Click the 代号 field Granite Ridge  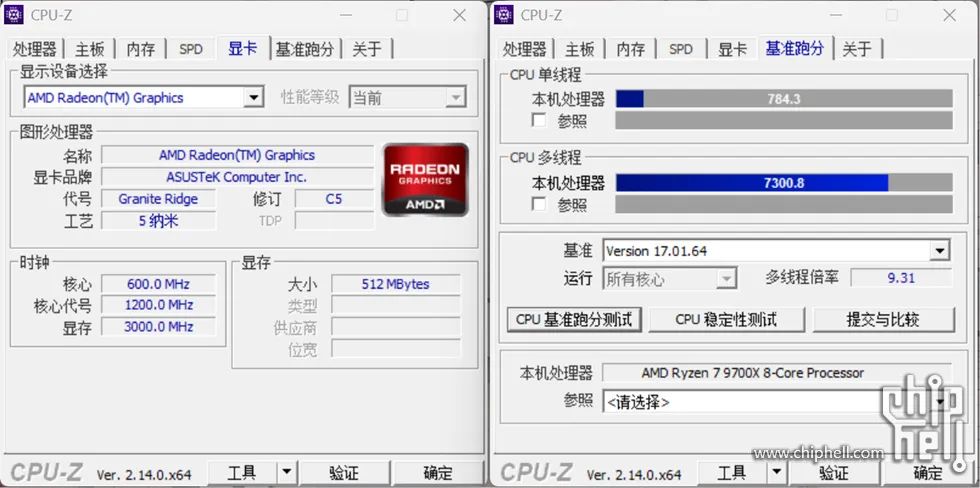[x=158, y=199]
